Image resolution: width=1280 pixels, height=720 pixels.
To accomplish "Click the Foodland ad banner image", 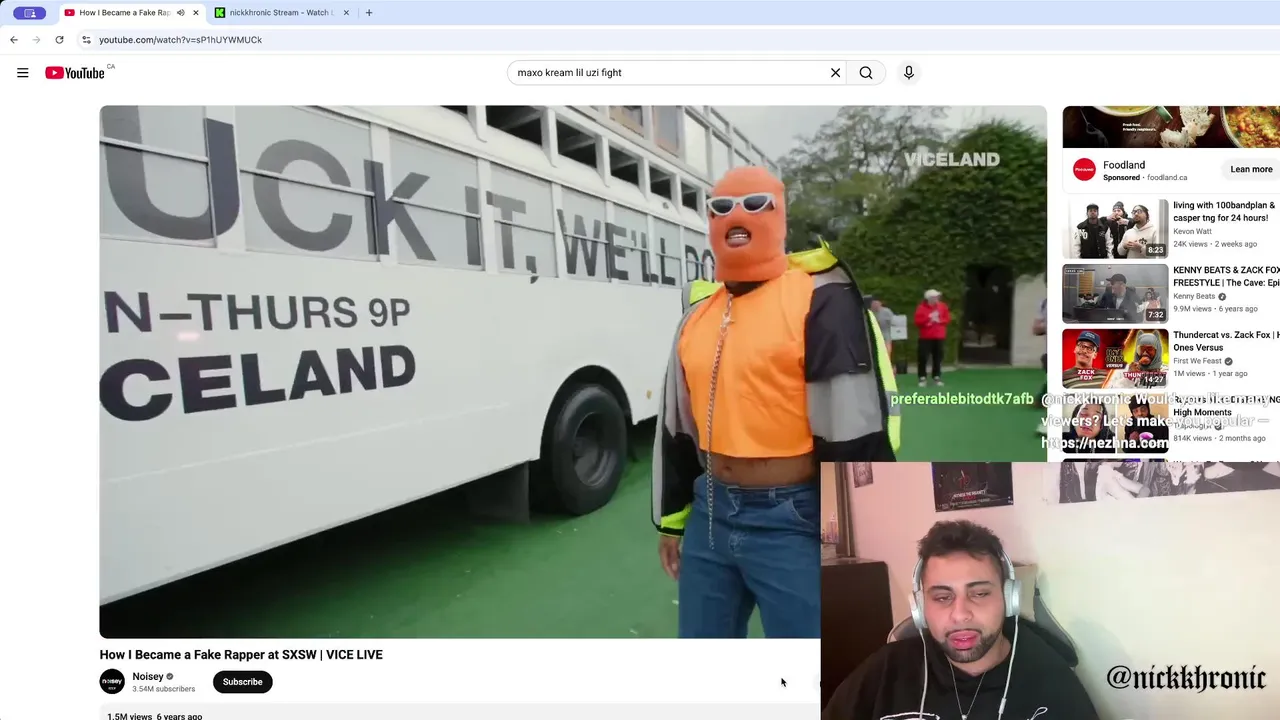I will 1171,127.
